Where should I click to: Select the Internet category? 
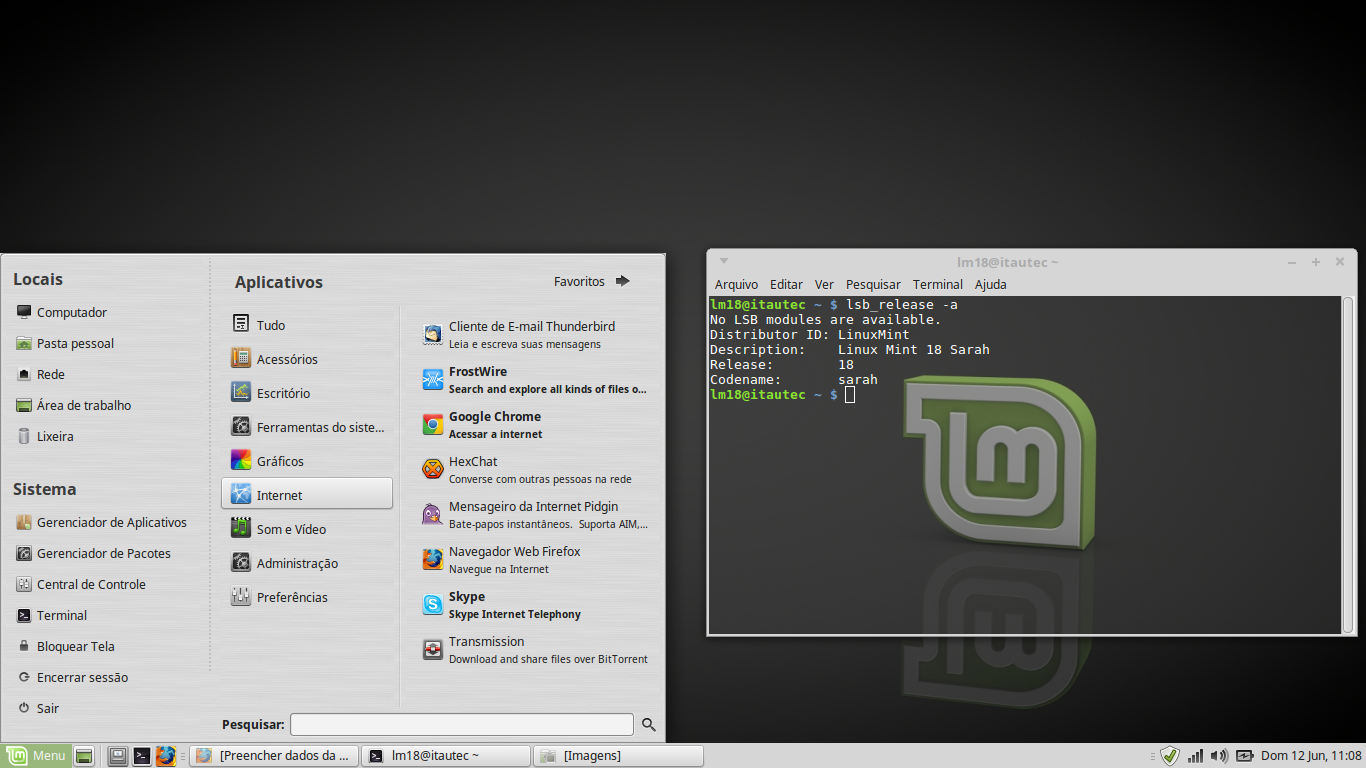(x=306, y=495)
